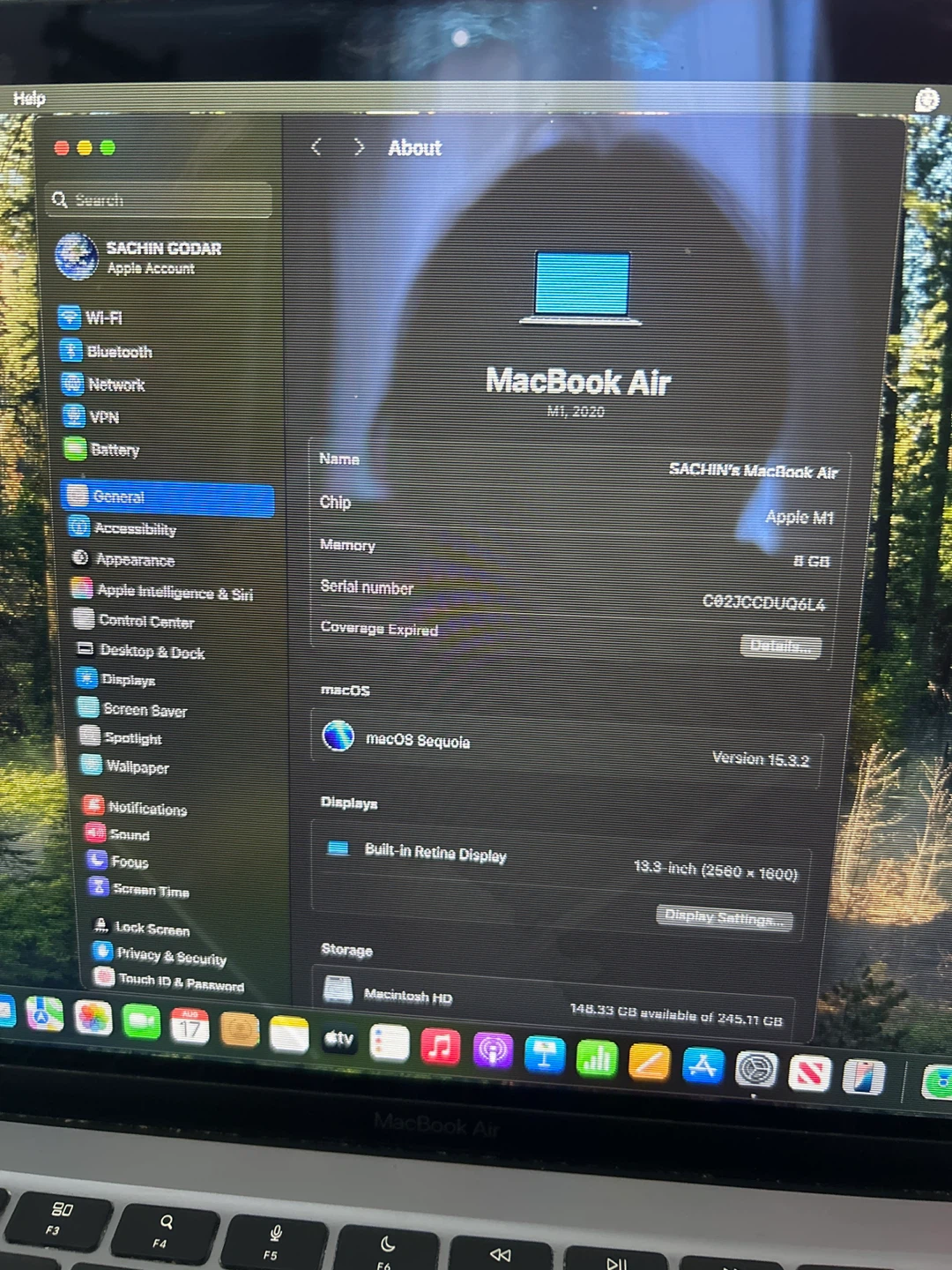Open Privacy & Security settings
The width and height of the screenshot is (952, 1270).
click(160, 955)
